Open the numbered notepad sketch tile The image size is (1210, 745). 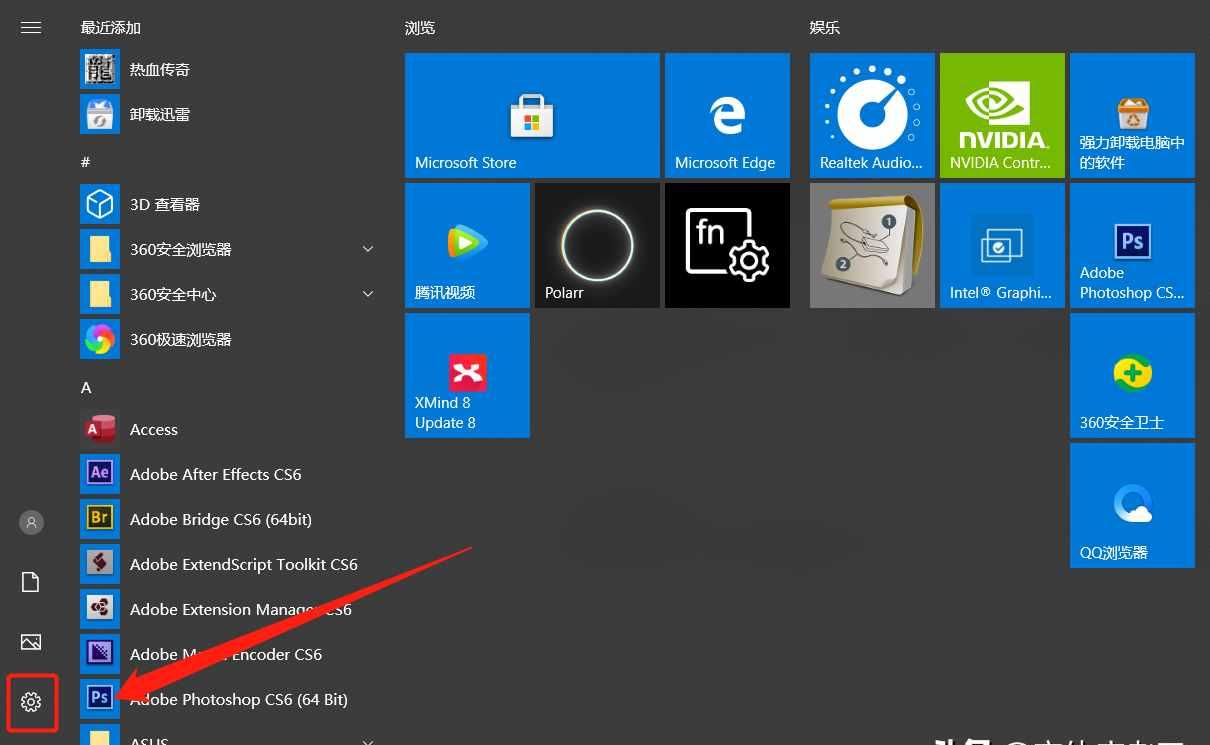872,245
